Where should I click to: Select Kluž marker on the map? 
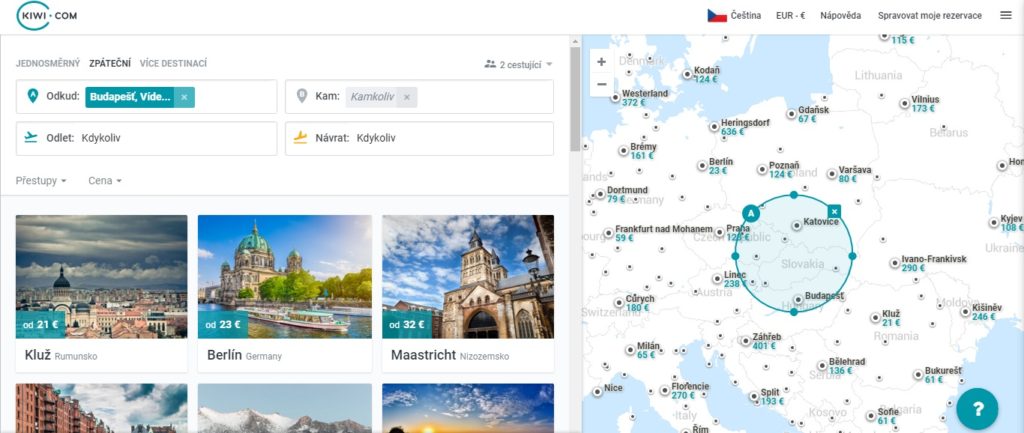click(875, 317)
